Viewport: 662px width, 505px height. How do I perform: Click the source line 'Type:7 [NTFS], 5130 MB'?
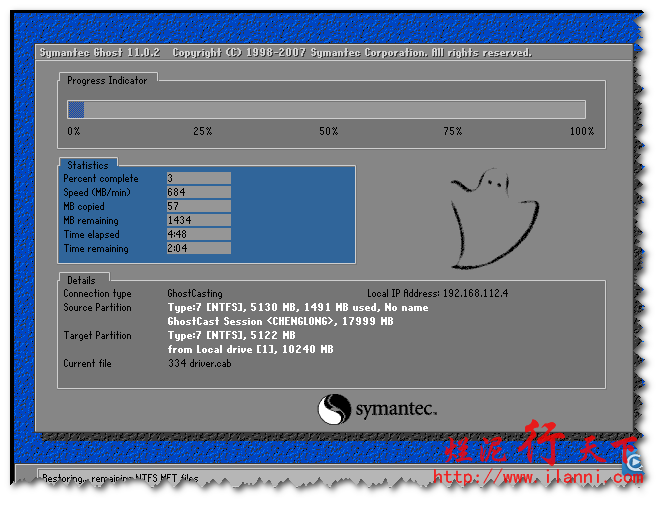tap(298, 307)
